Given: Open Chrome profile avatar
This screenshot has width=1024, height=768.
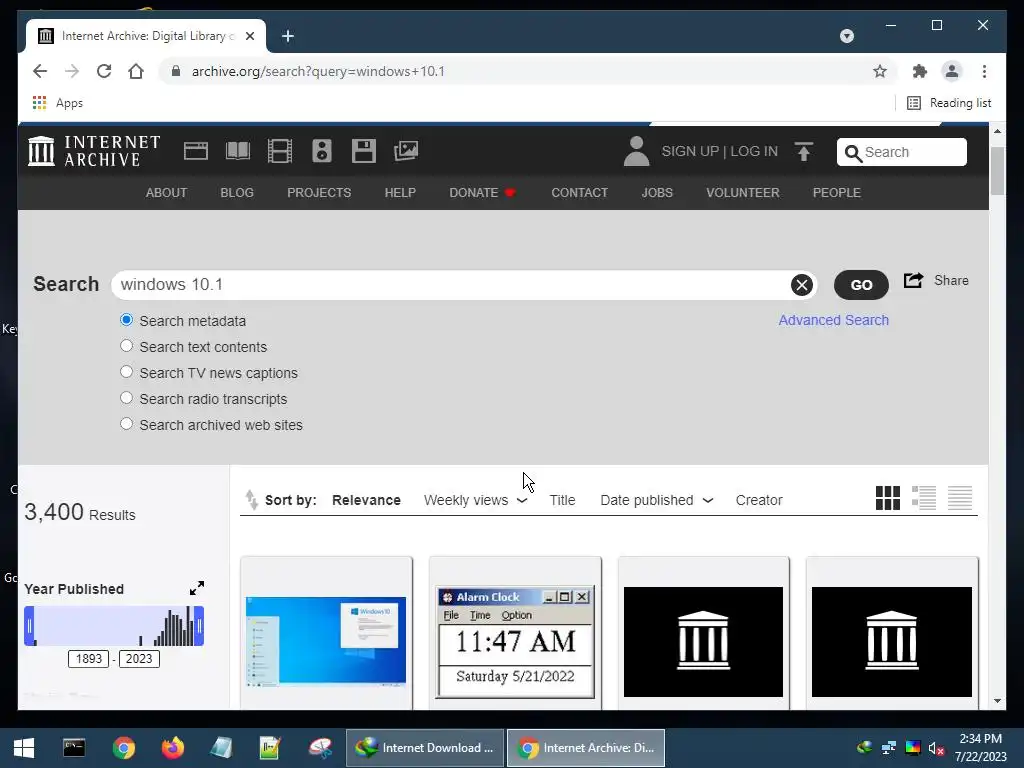Looking at the screenshot, I should (x=952, y=71).
